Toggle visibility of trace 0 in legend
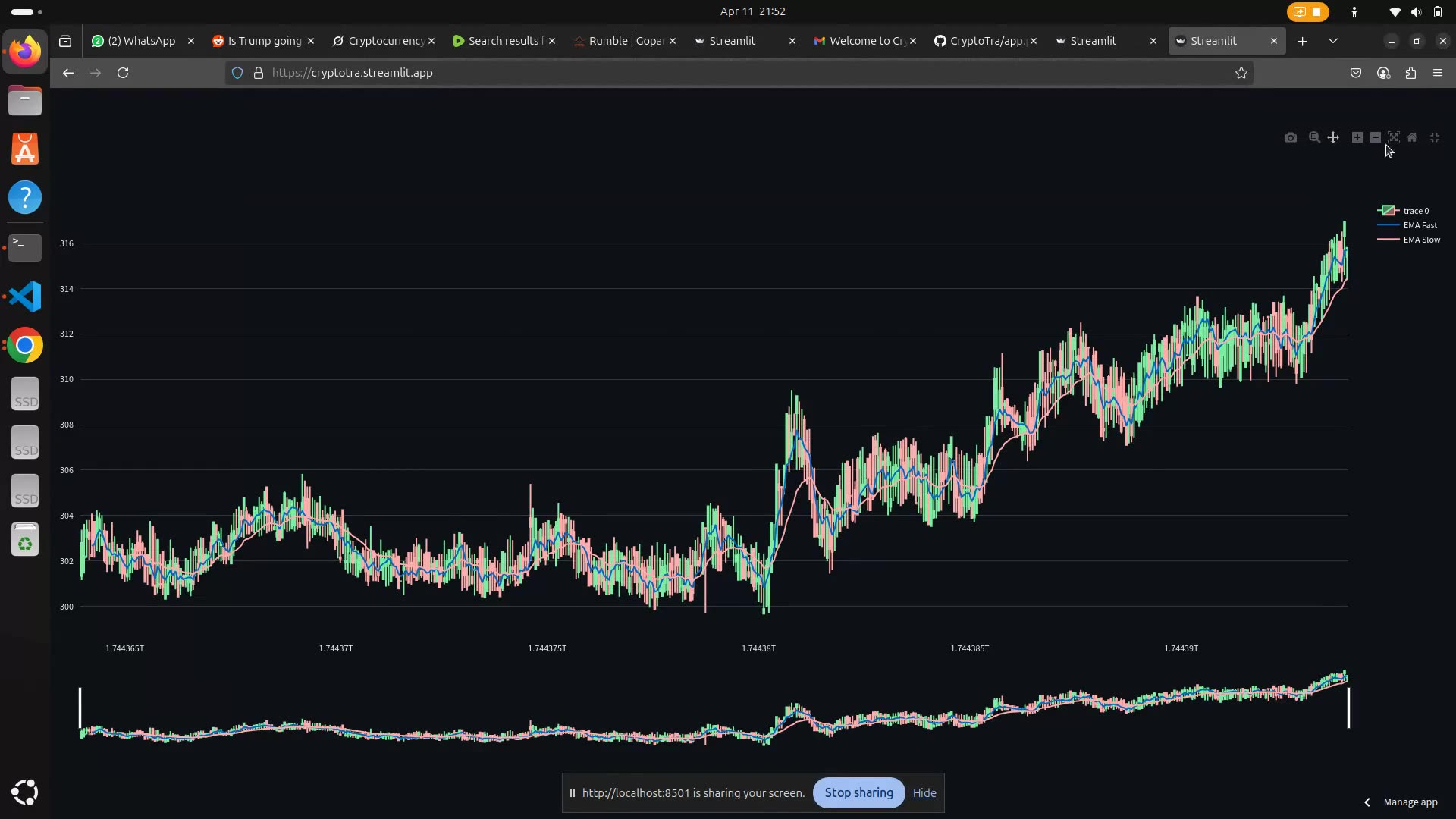 (1417, 211)
